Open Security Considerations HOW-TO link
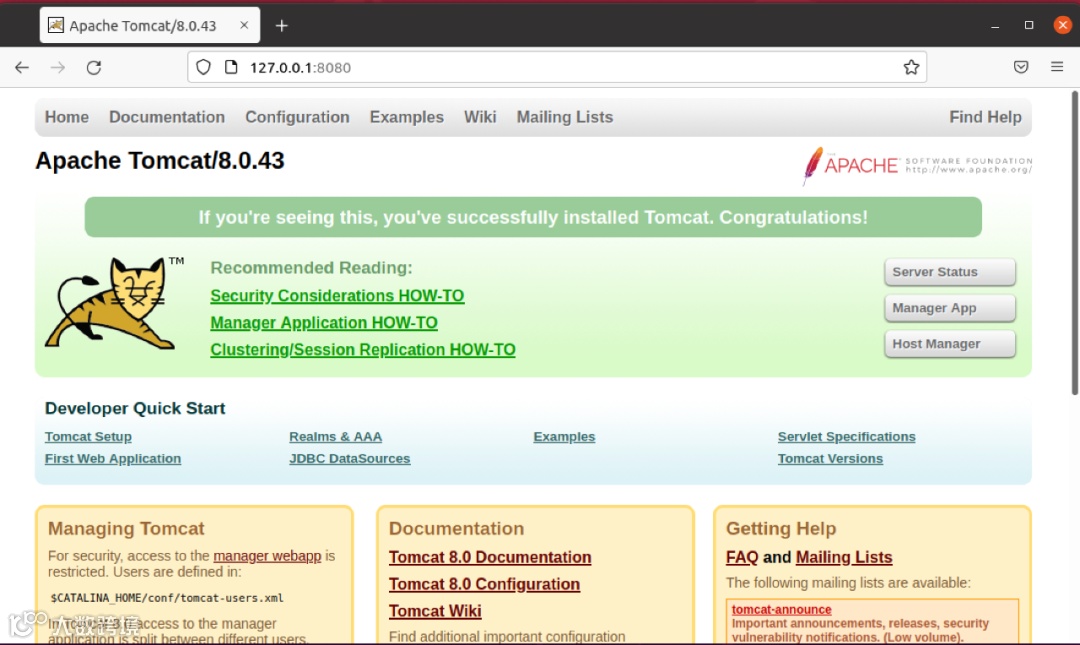The height and width of the screenshot is (645, 1080). point(338,296)
